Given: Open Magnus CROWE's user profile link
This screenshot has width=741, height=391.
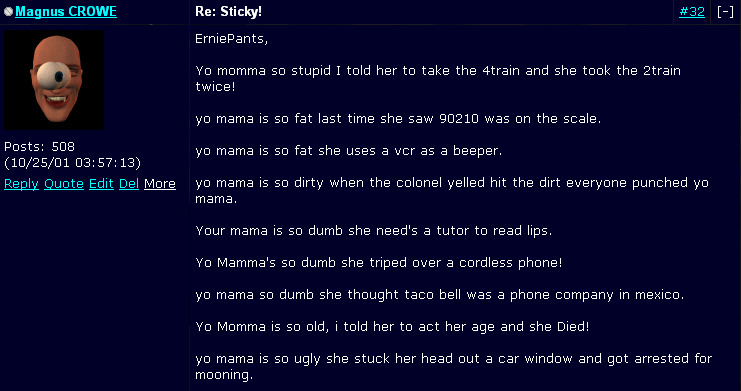Looking at the screenshot, I should tap(66, 12).
